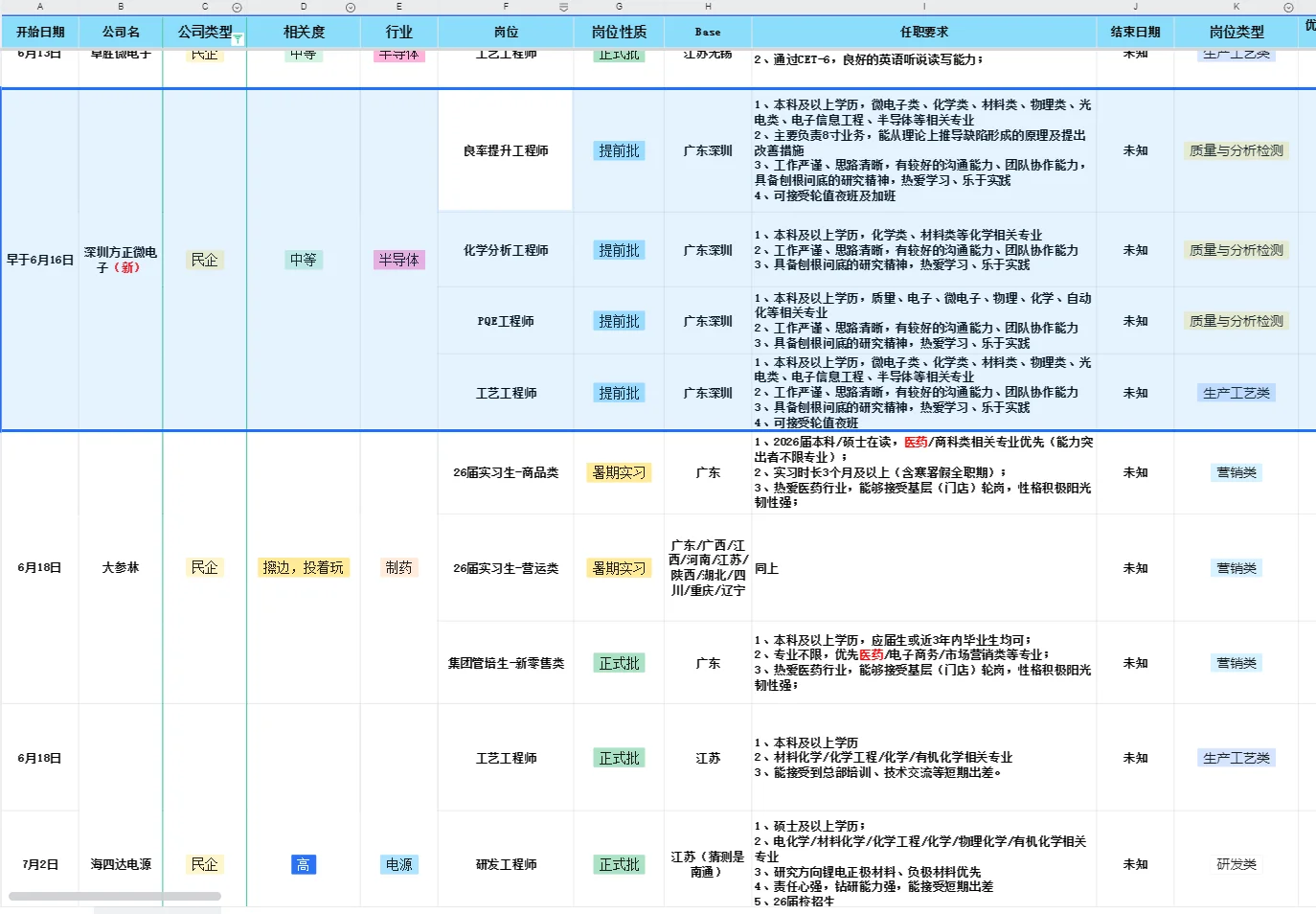Click the 结束日期 header cell

[x=1136, y=32]
